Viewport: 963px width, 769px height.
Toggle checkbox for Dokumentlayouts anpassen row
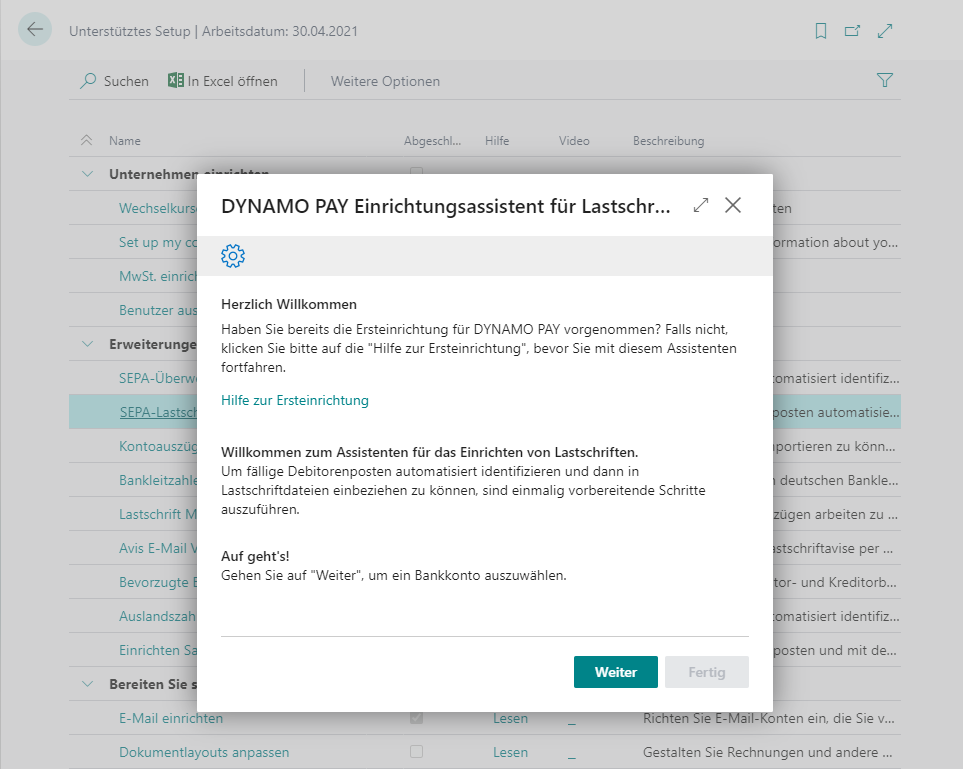(416, 751)
